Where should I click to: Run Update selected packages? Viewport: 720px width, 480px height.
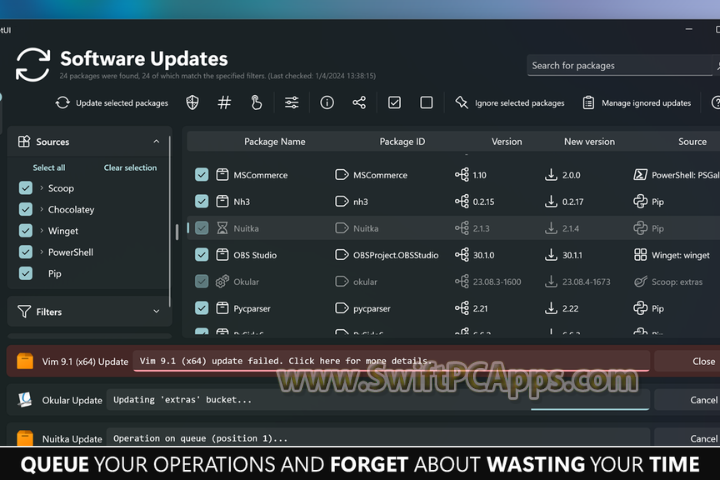coord(112,103)
